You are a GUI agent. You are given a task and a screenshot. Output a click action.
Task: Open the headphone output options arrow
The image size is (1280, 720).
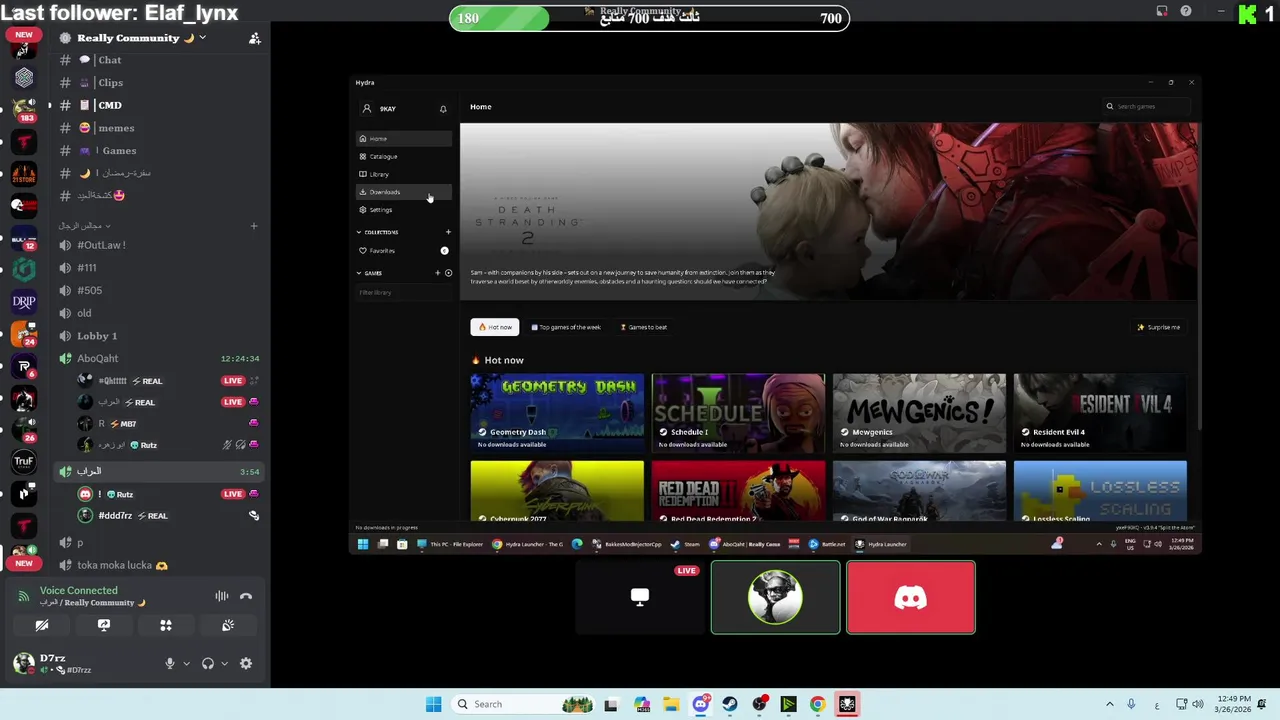[224, 663]
